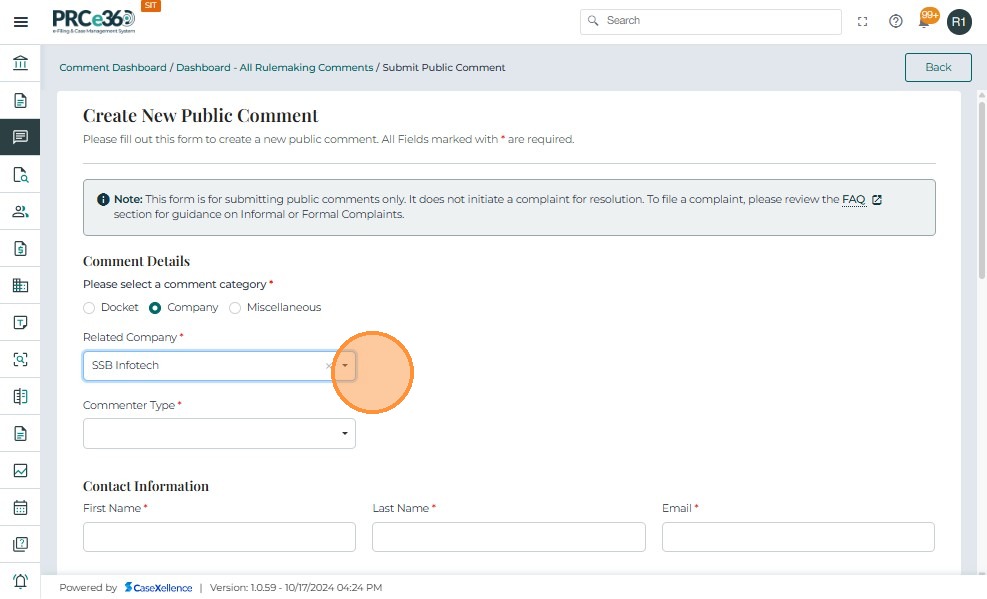Screen dimensions: 987x599
Task: Open the hamburger navigation menu
Action: coord(20,22)
